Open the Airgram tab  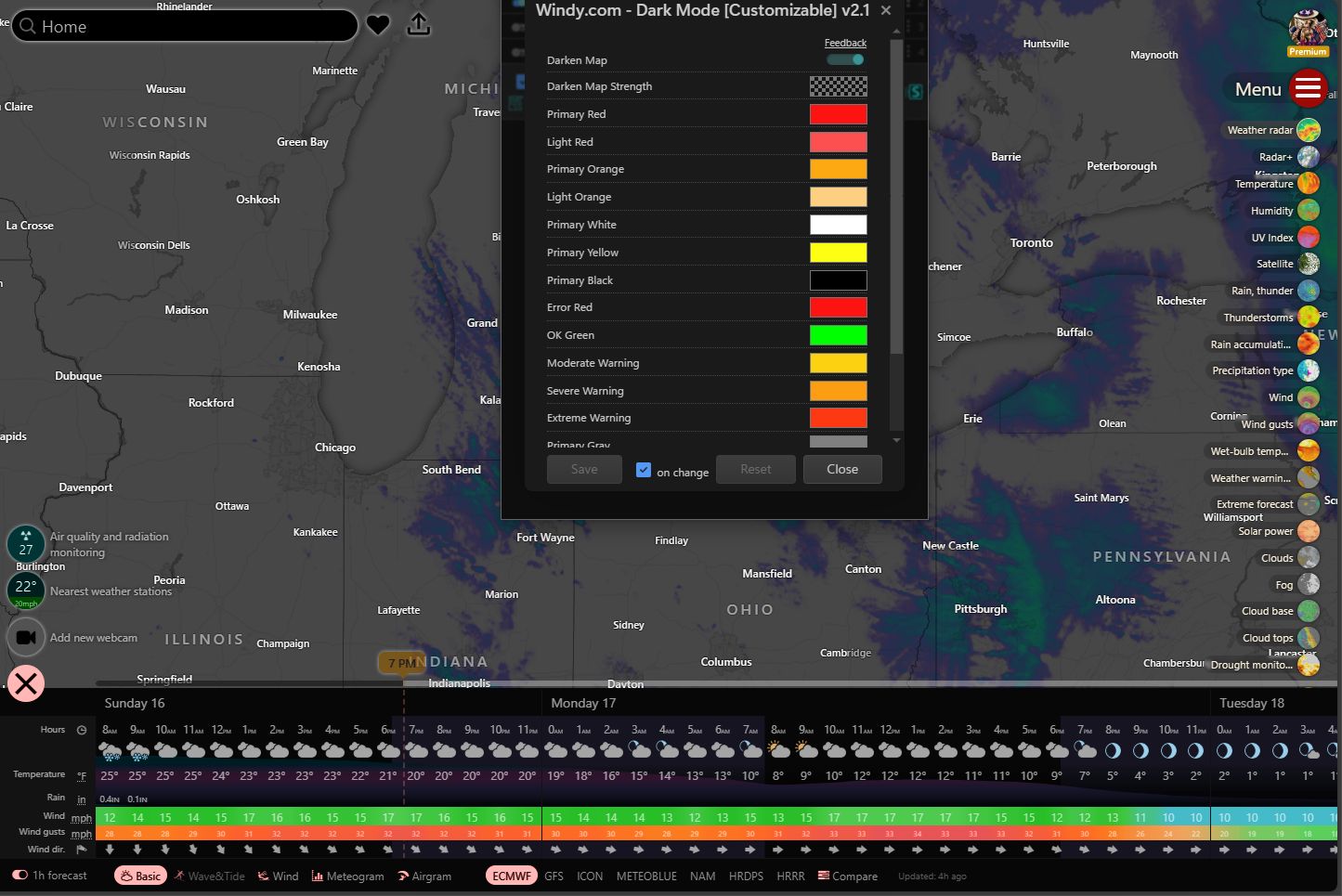[x=424, y=876]
